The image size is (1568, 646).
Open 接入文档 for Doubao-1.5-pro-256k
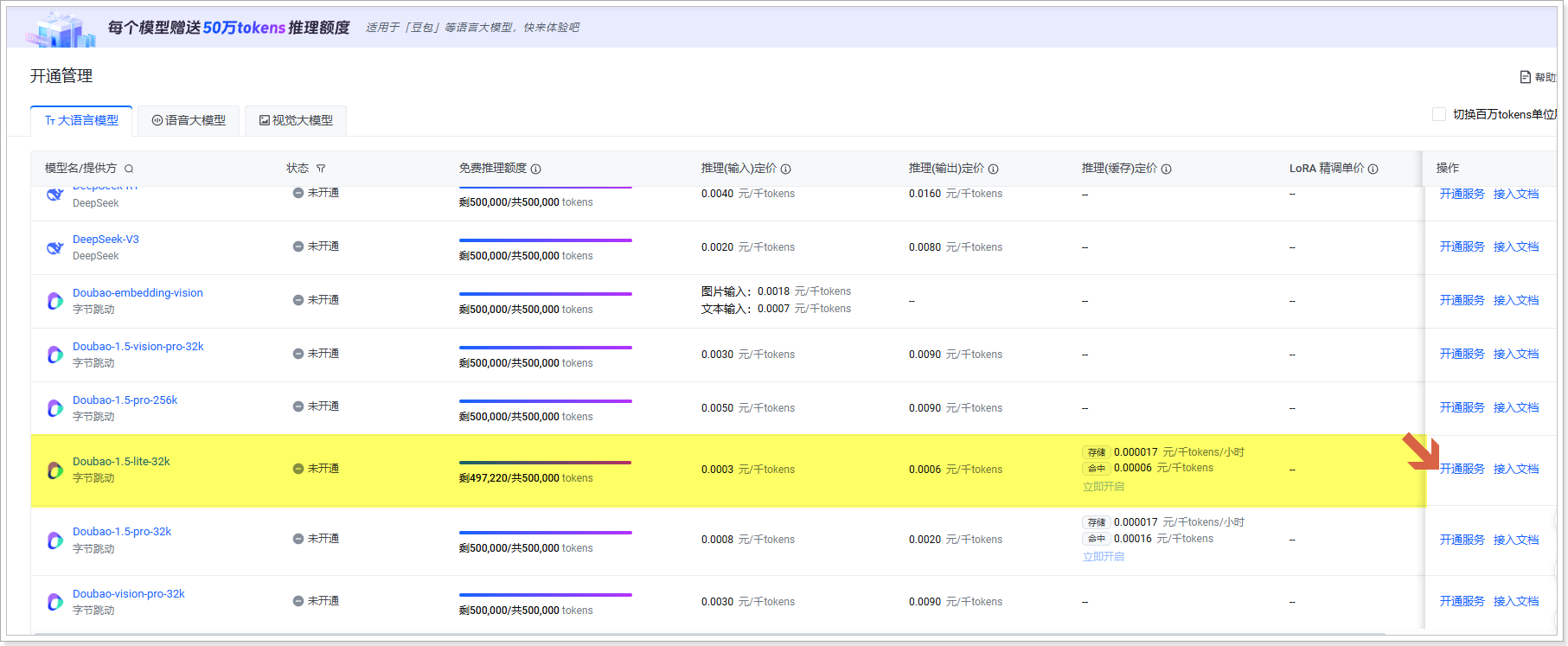(1516, 407)
